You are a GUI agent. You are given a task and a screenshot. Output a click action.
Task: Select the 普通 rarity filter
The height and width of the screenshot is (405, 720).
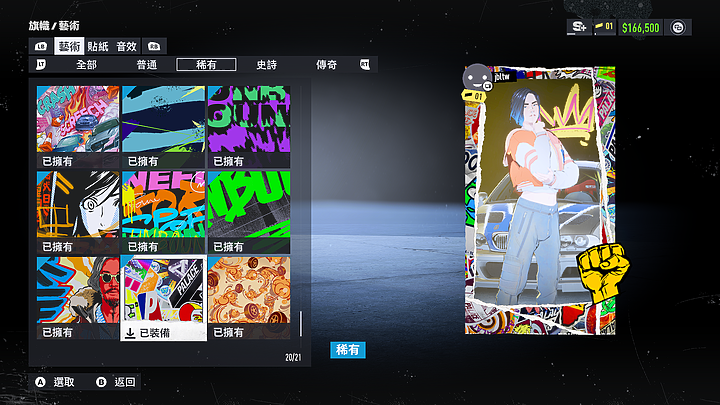[x=146, y=65]
